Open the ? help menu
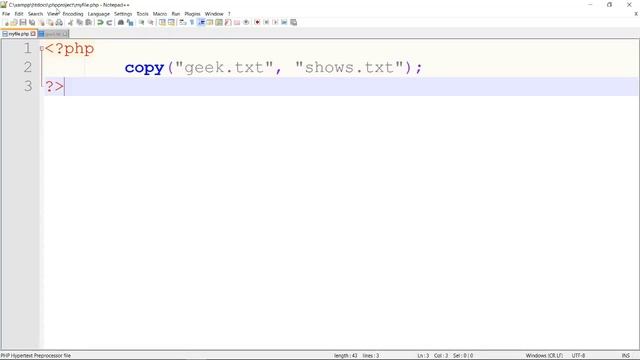Viewport: 640px width, 360px height. tap(229, 14)
